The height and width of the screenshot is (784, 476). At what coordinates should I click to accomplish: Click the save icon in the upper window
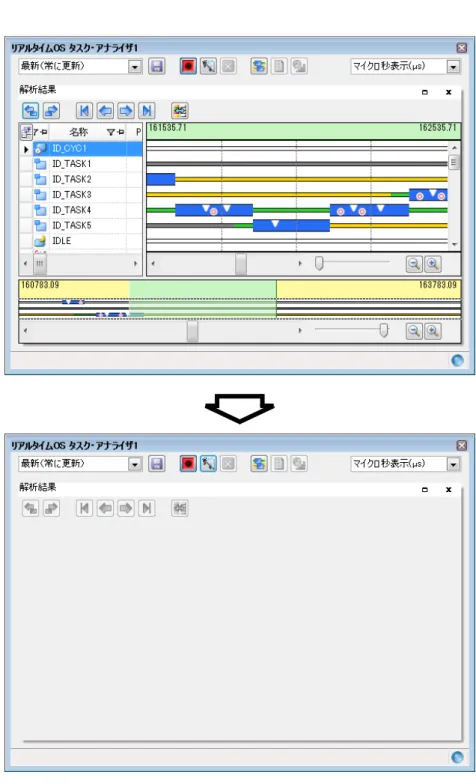pyautogui.click(x=156, y=66)
